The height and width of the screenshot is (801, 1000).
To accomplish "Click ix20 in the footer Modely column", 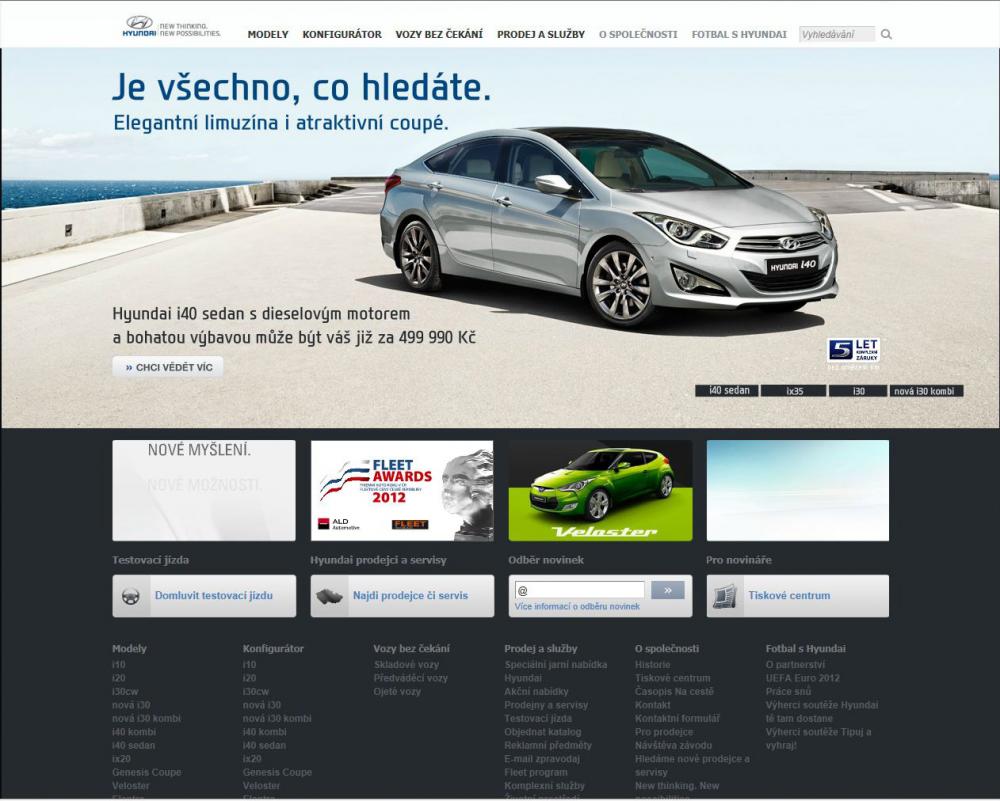I will point(121,758).
